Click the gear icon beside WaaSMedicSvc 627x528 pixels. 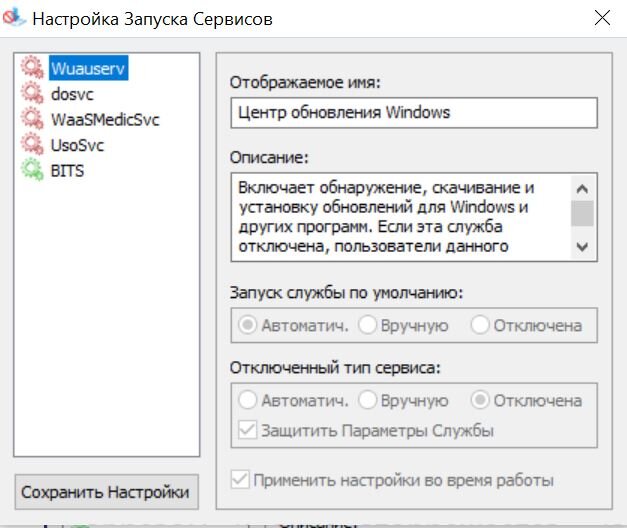pyautogui.click(x=32, y=119)
